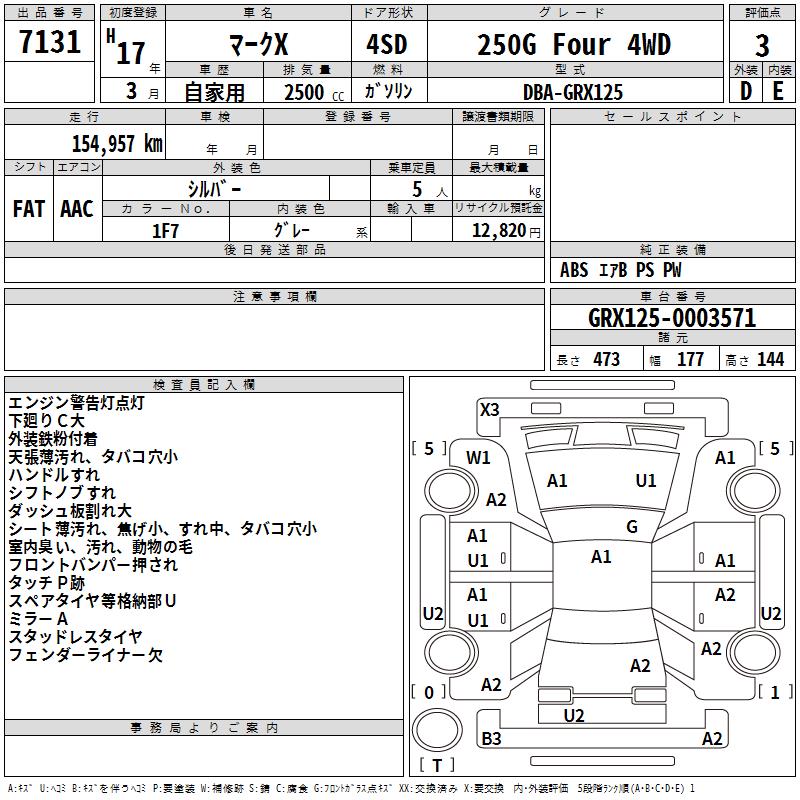
Task: Click interior grade E
Action: coord(778,91)
